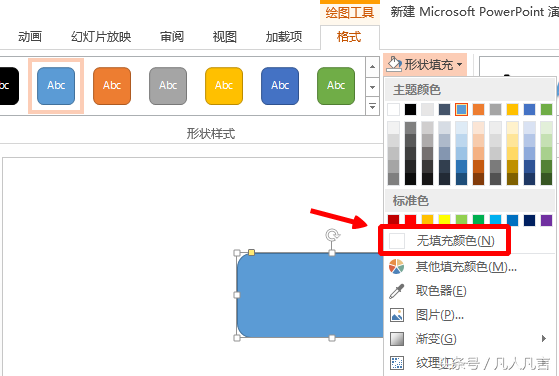Apply the black Abc shape style
Viewport: 559px width, 376px height.
coord(9,86)
